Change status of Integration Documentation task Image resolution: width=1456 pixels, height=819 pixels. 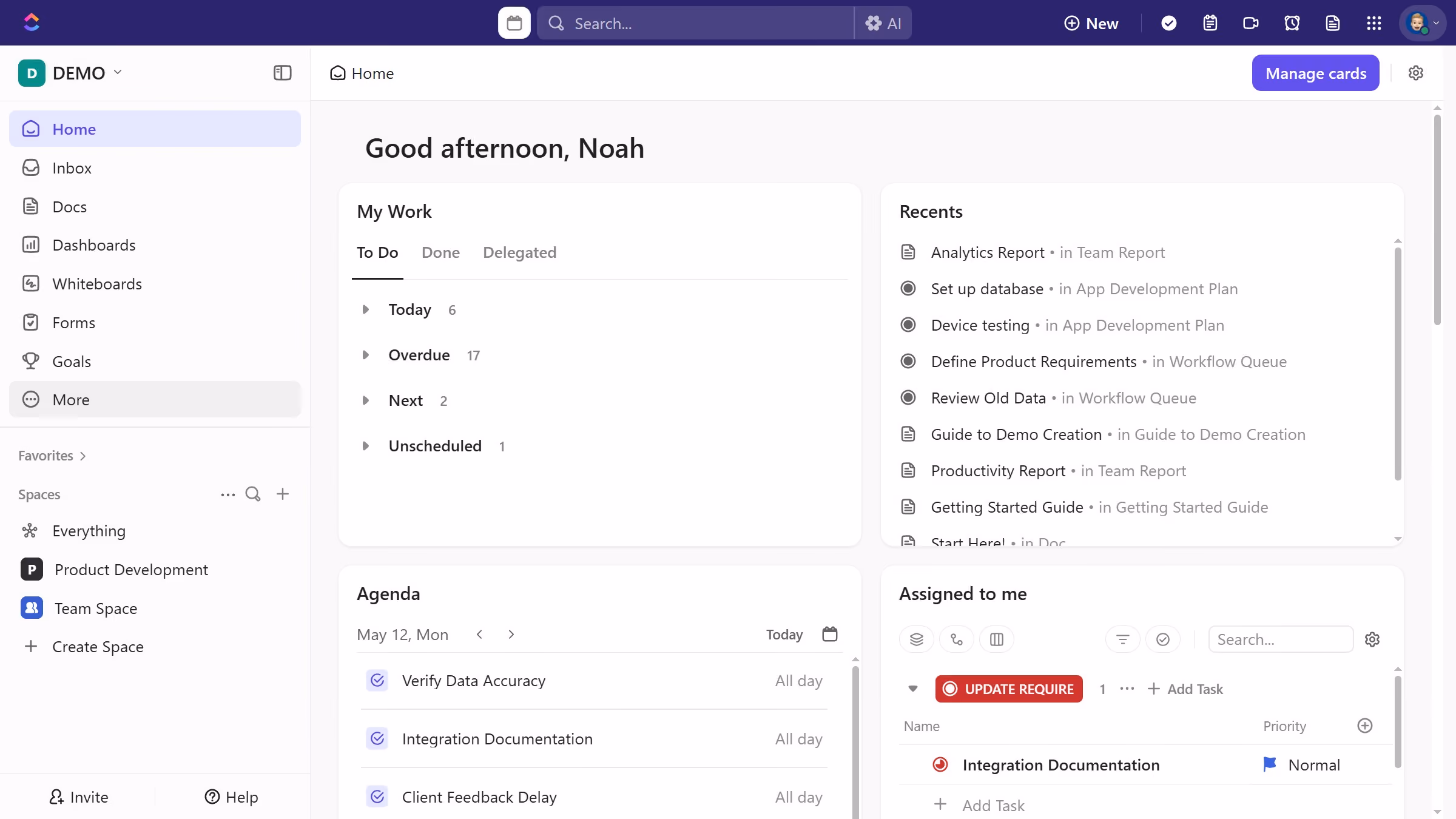point(940,765)
